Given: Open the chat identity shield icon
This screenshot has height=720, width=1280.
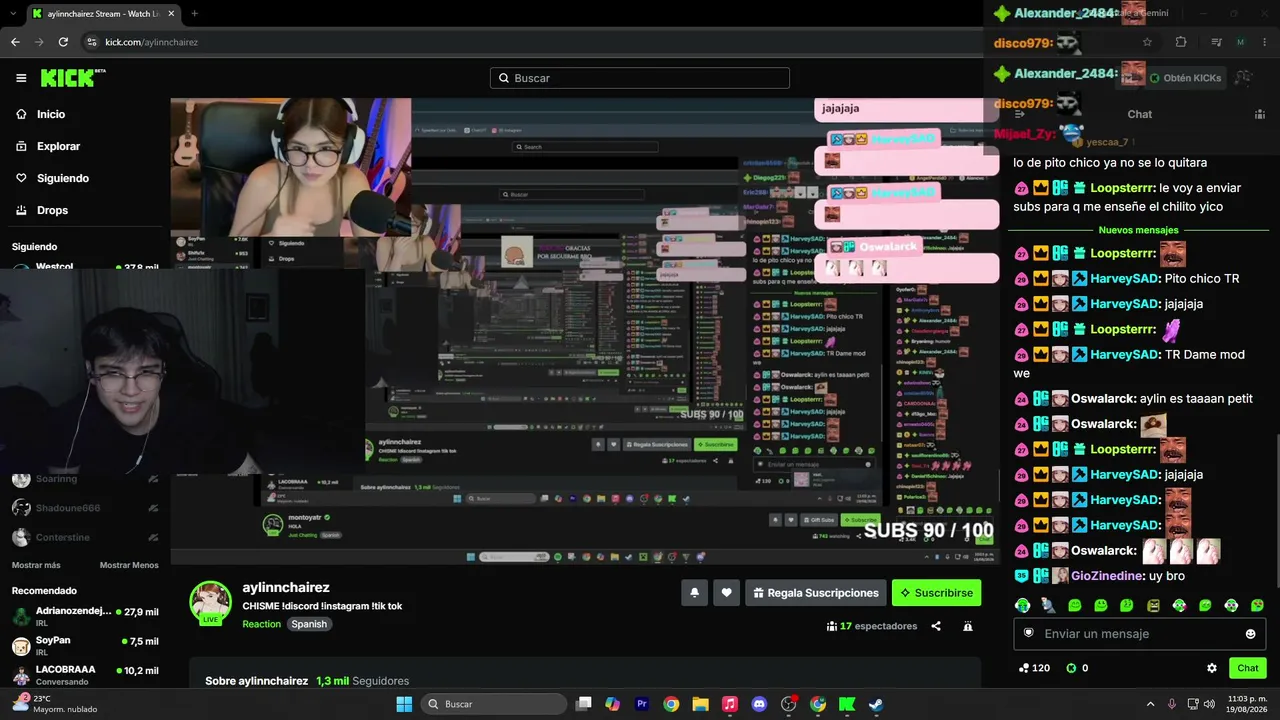Looking at the screenshot, I should (x=1028, y=633).
